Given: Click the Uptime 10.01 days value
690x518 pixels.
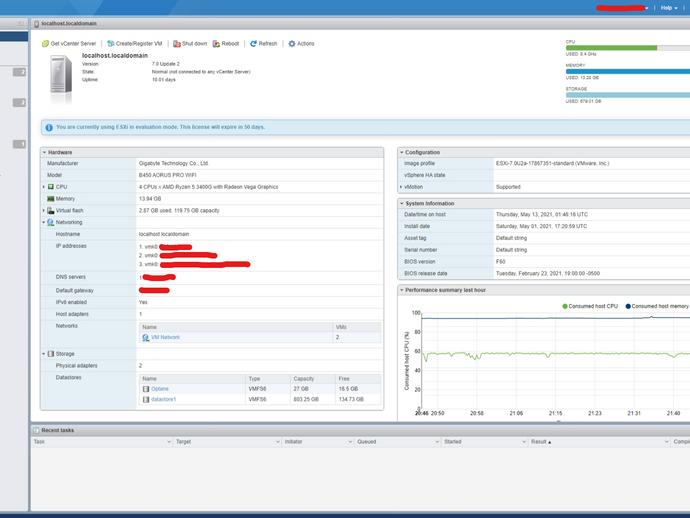Looking at the screenshot, I should click(164, 80).
